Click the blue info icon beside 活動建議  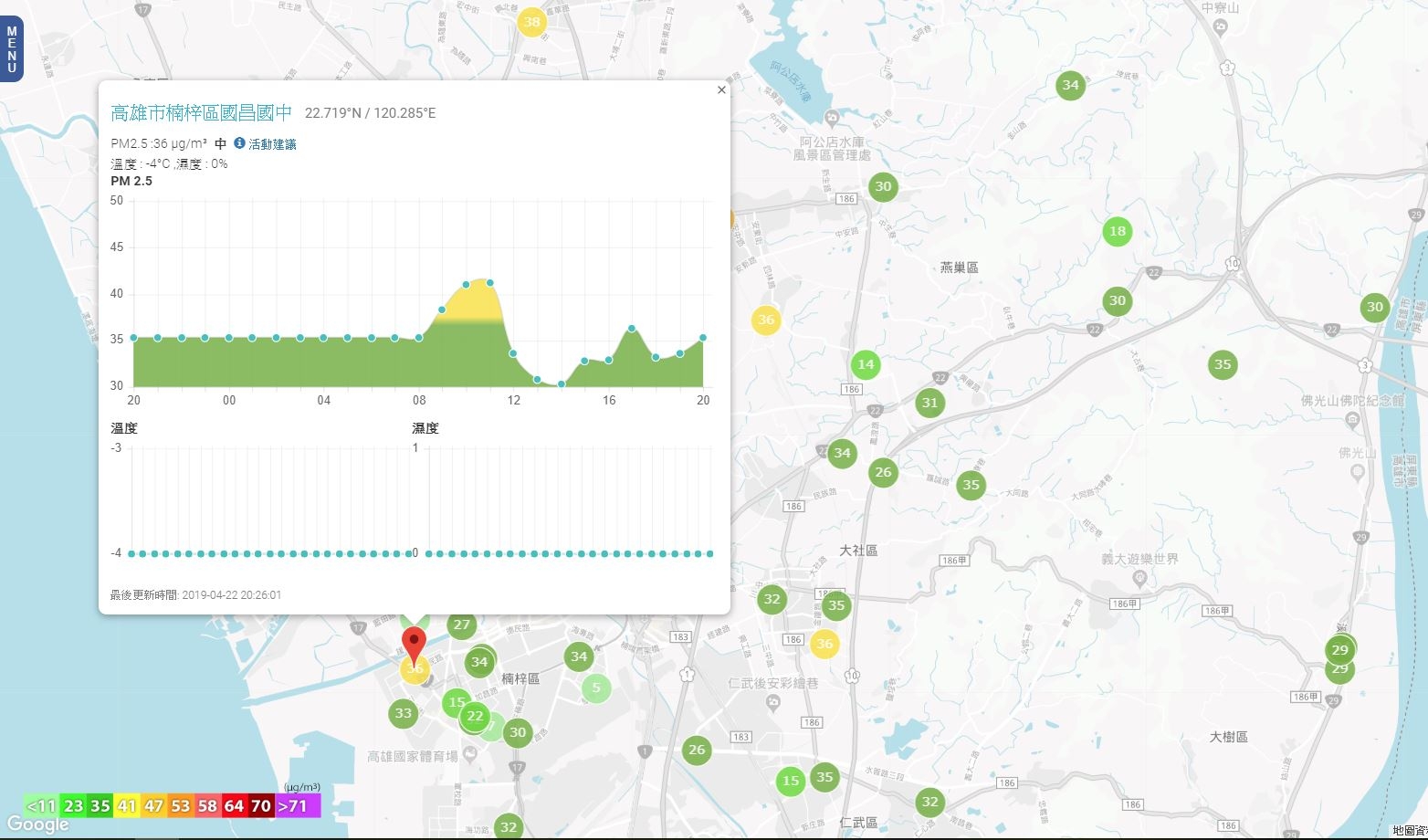coord(240,143)
